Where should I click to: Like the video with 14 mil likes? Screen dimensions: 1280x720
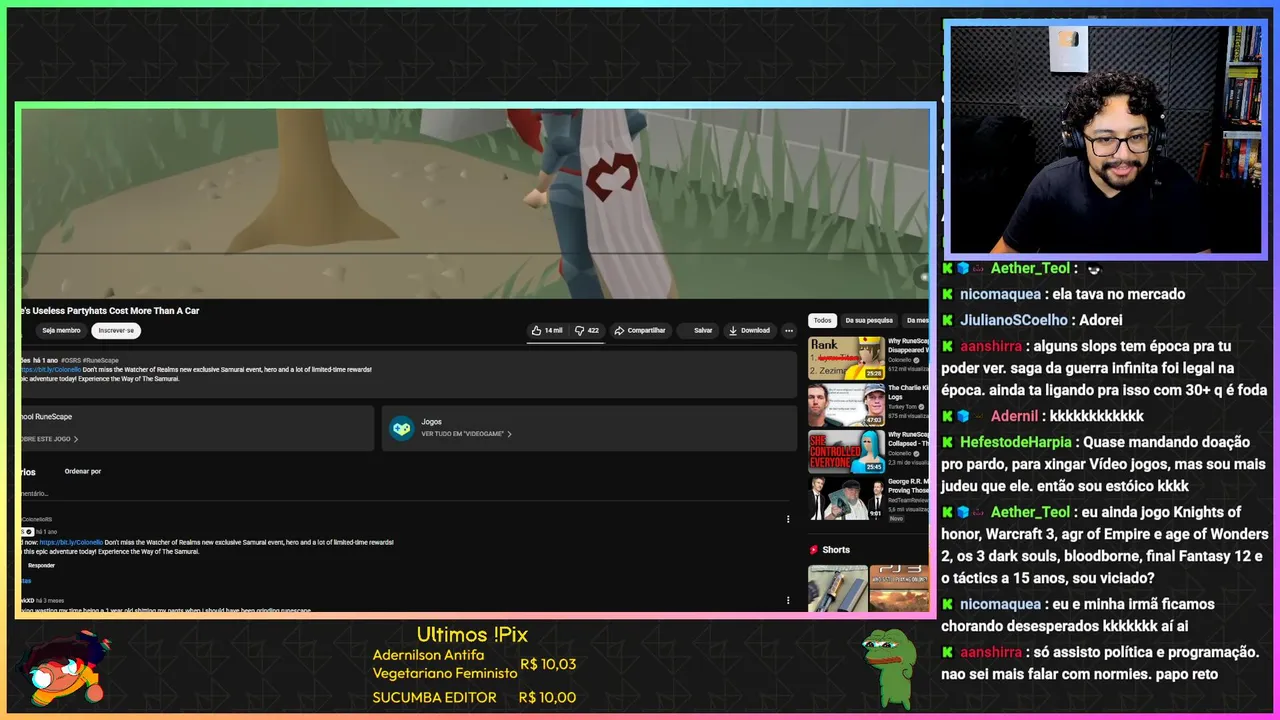pos(547,330)
